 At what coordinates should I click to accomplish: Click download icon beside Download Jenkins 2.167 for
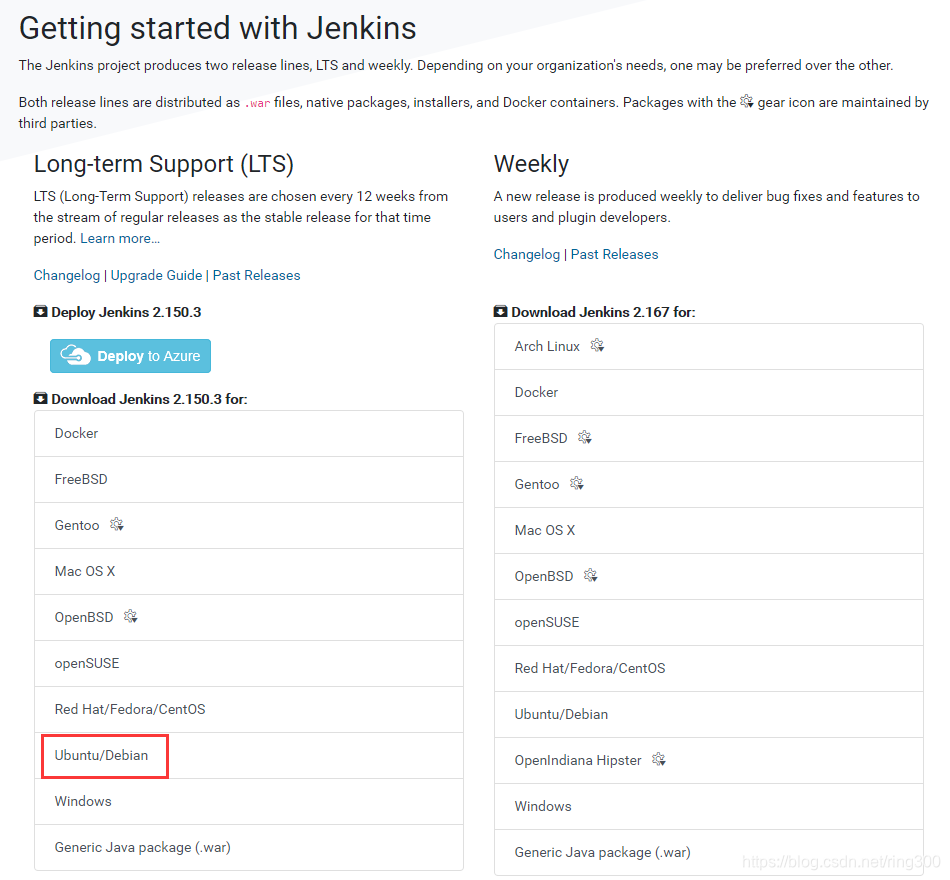500,312
